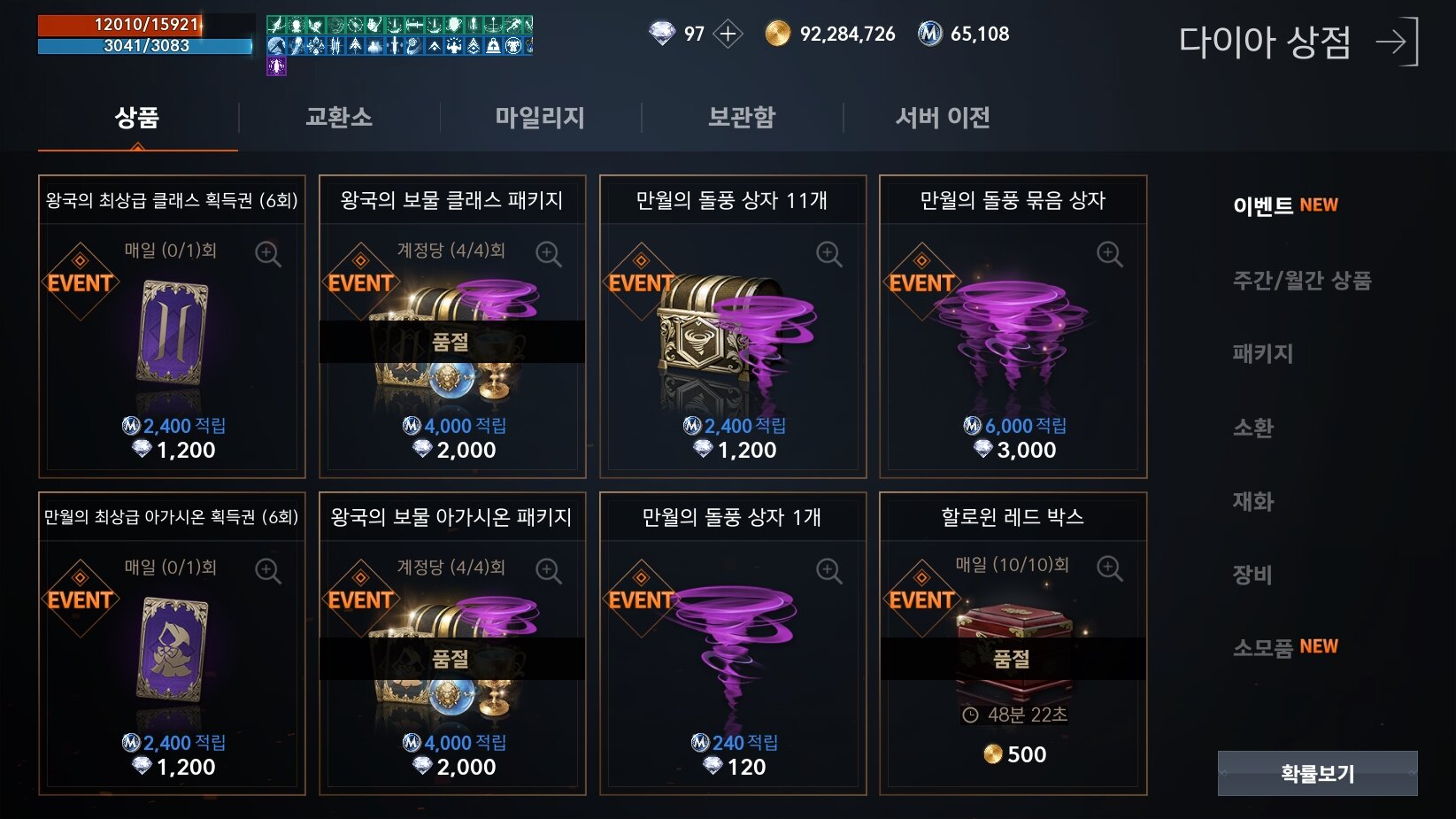Image resolution: width=1456 pixels, height=819 pixels.
Task: Open magnifier on 만월의 돌풍 상자 11개
Action: point(829,254)
